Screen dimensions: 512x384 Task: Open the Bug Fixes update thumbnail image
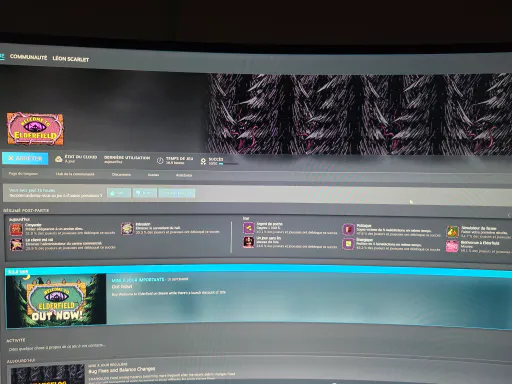tap(47, 374)
